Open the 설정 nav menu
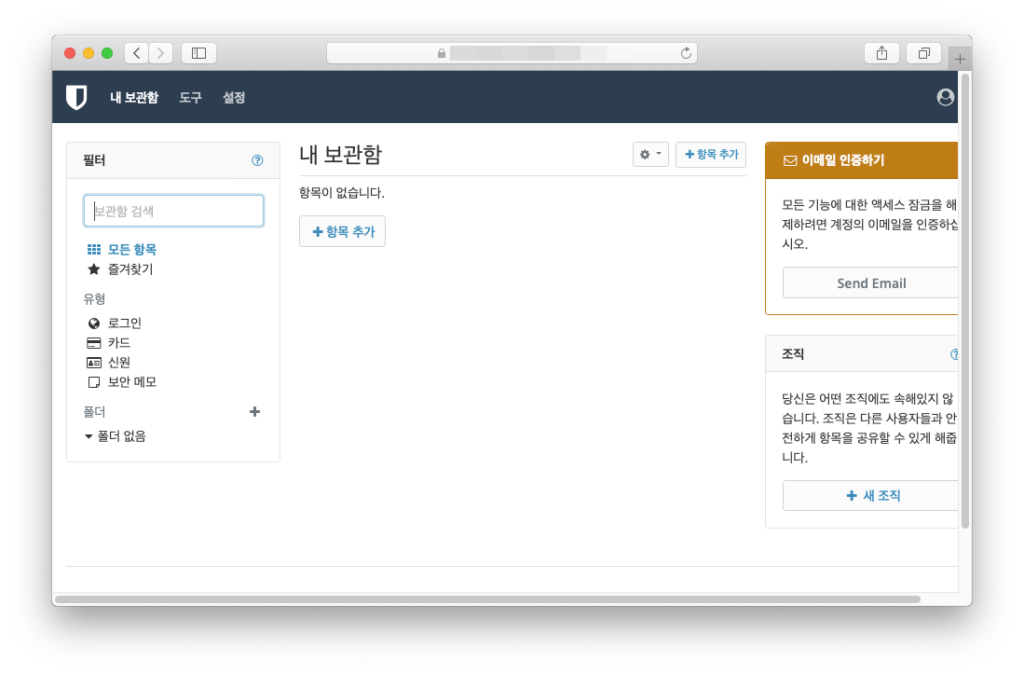 (x=234, y=98)
